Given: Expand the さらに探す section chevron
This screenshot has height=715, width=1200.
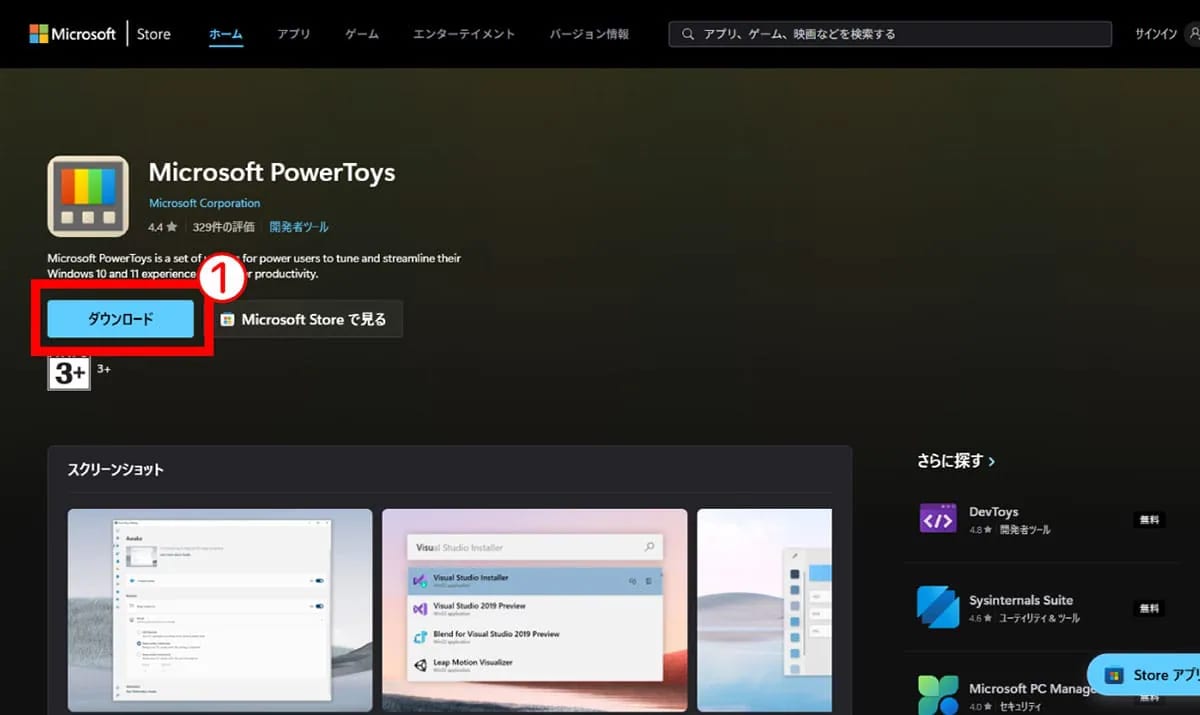Looking at the screenshot, I should coord(991,462).
